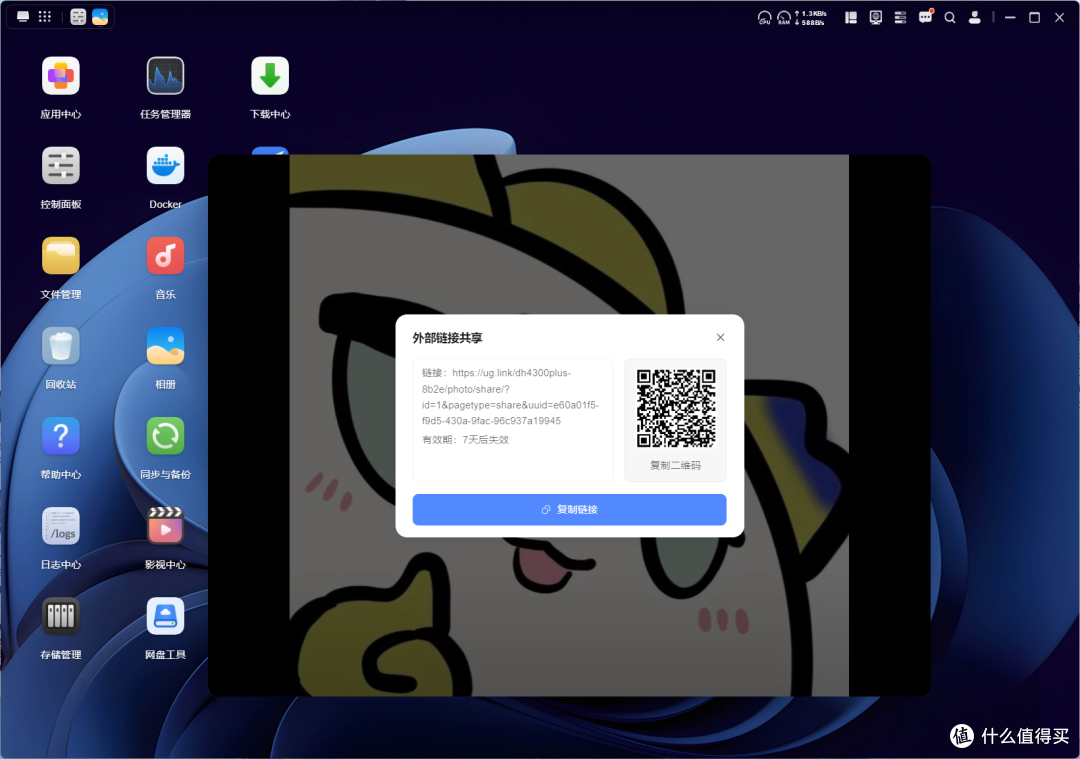Viewport: 1080px width, 759px height.
Task: Open the 帮助中心 help center
Action: [x=61, y=437]
